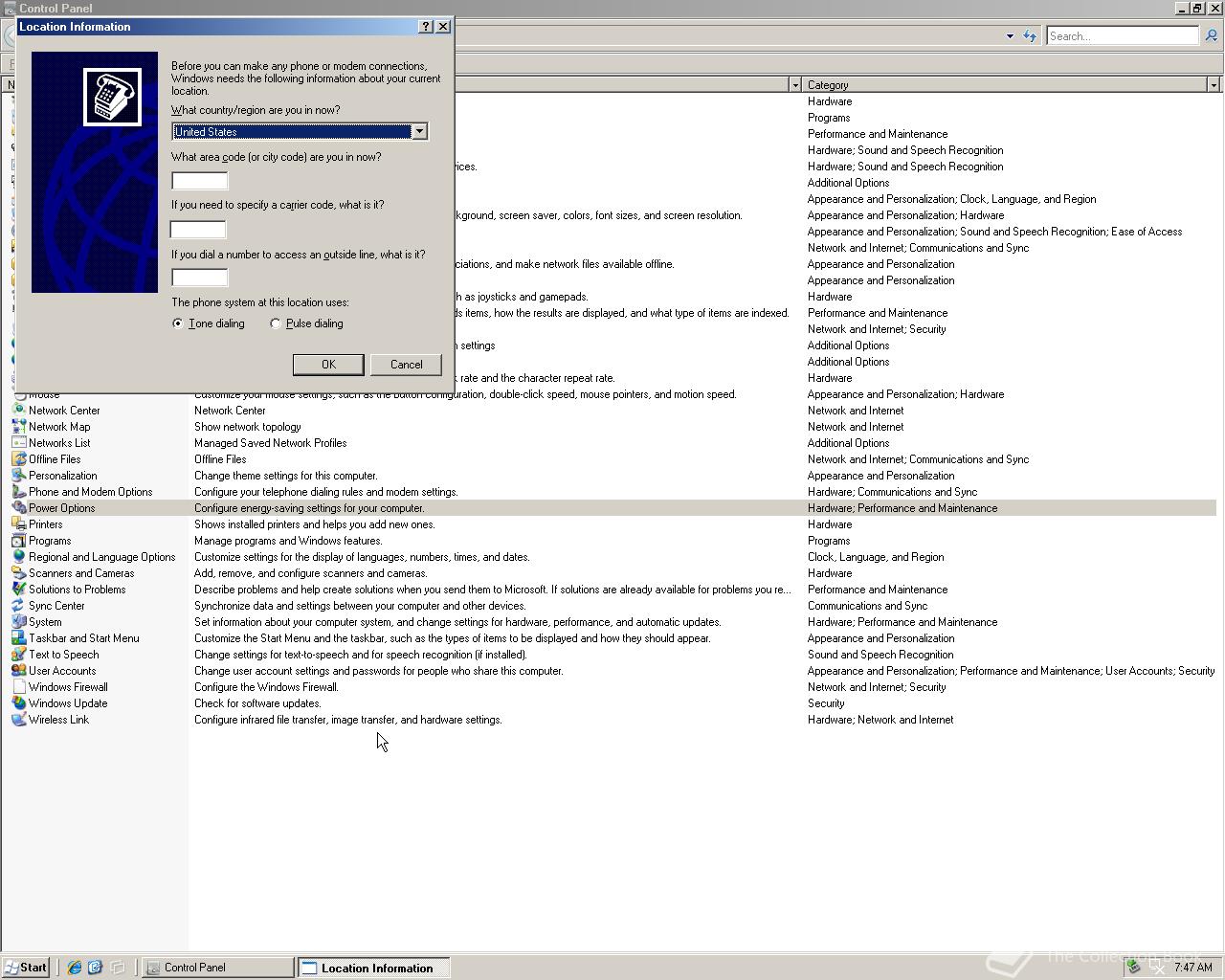Screen dimensions: 1225x980
Task: Click 'Hardware; Network and Internet' category of Wireless Link
Action: [880, 720]
